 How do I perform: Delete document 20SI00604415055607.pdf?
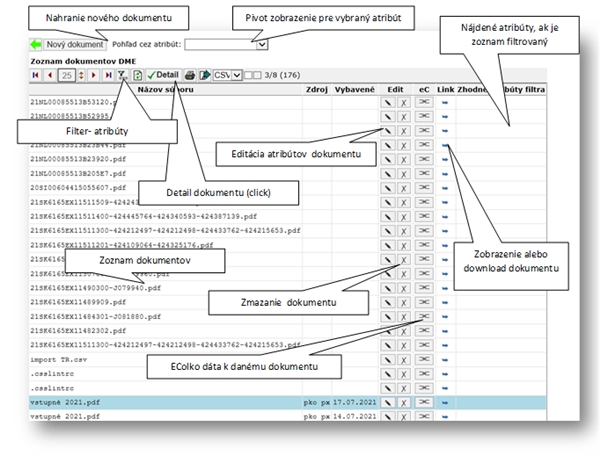pyautogui.click(x=404, y=188)
